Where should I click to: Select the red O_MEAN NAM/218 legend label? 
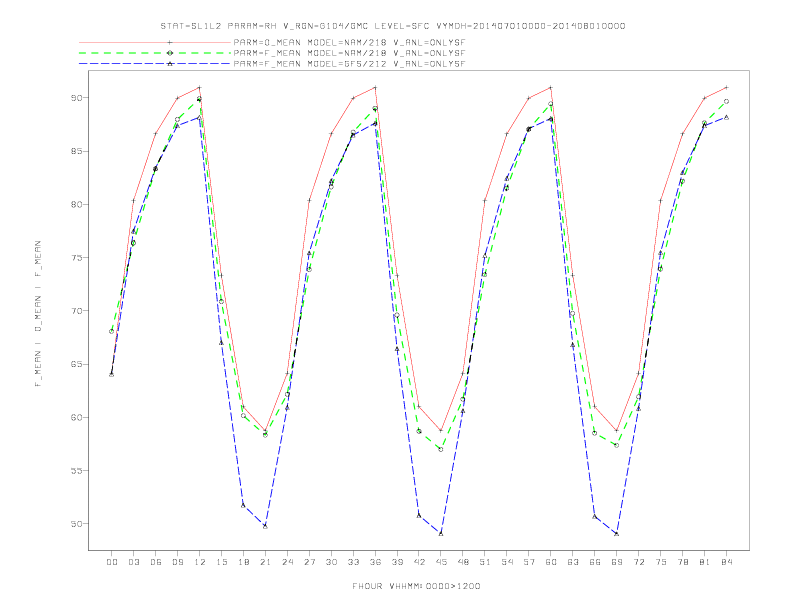[x=349, y=42]
